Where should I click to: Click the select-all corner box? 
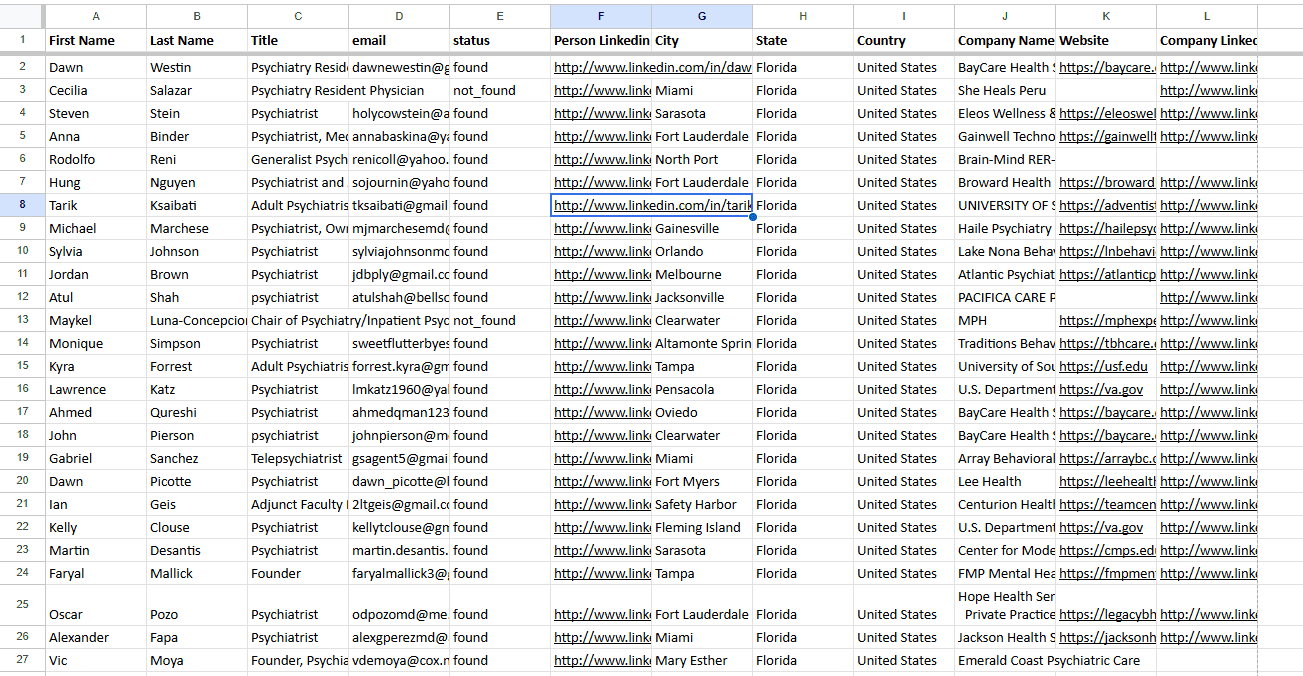22,16
